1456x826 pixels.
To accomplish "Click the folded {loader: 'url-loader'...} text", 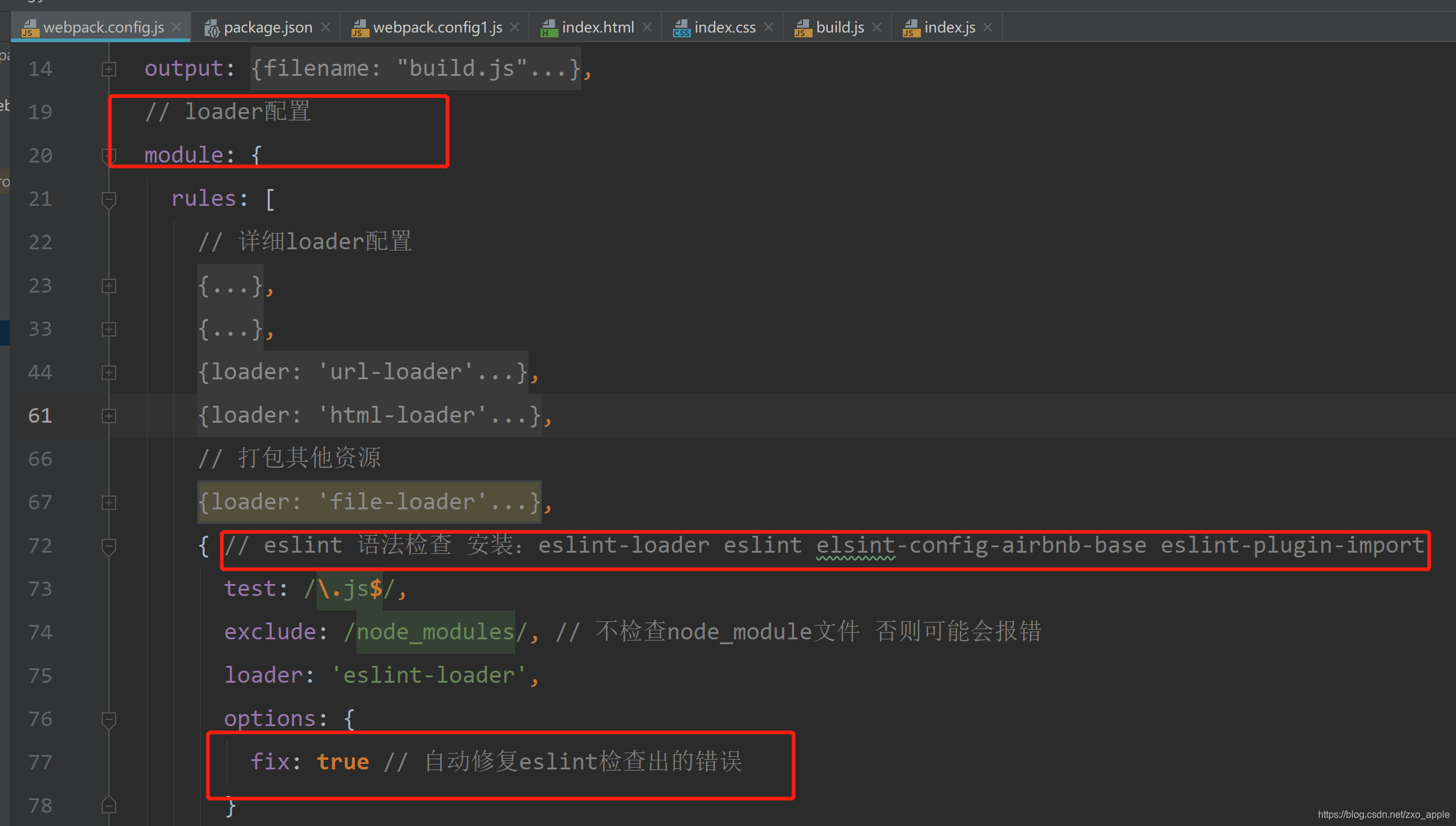I will point(363,372).
